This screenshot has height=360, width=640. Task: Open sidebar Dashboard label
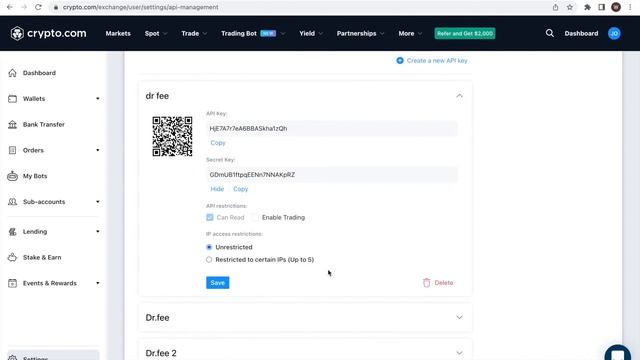(x=39, y=73)
